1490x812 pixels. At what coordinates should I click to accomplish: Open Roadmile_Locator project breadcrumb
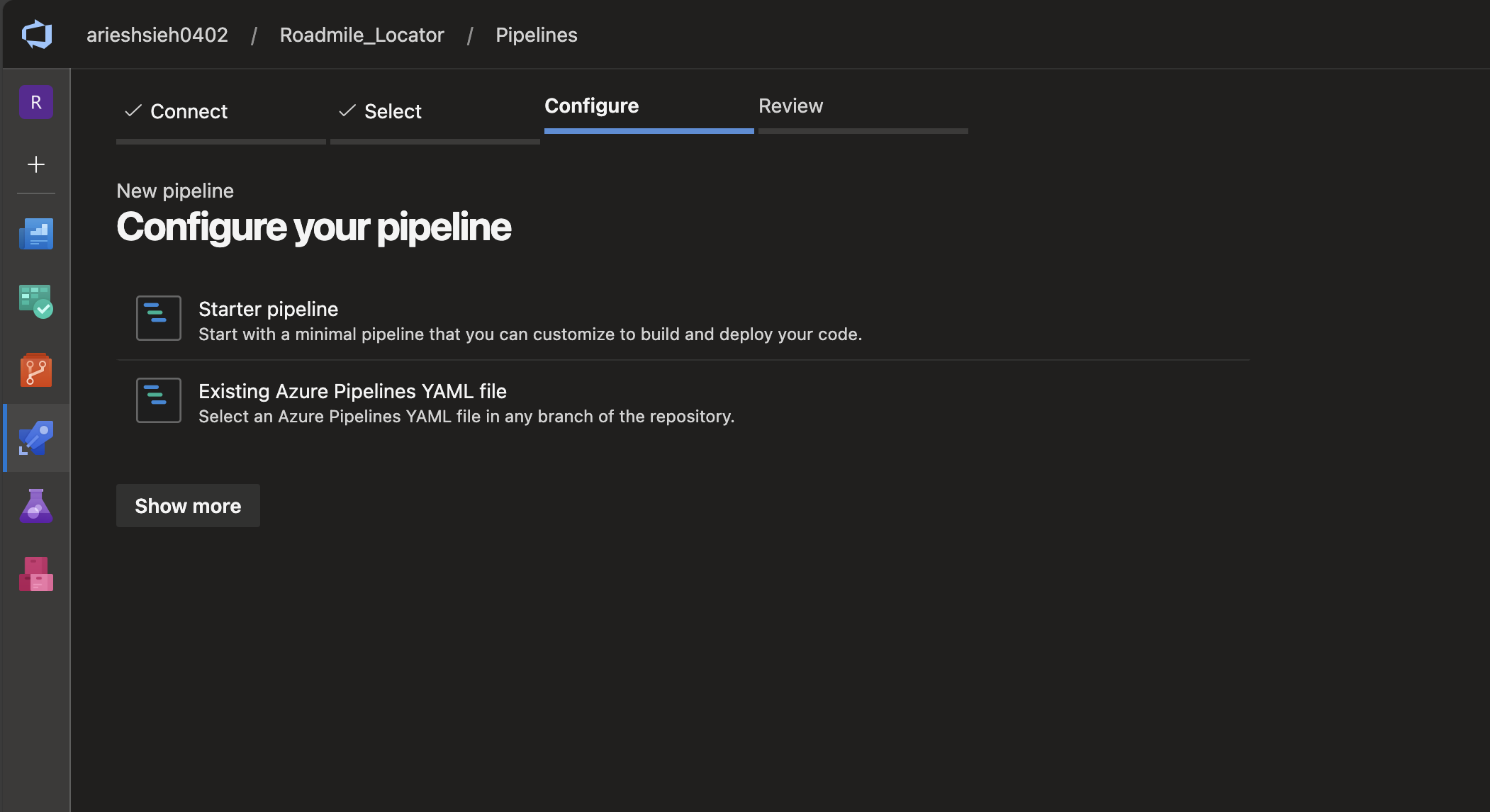pyautogui.click(x=362, y=35)
